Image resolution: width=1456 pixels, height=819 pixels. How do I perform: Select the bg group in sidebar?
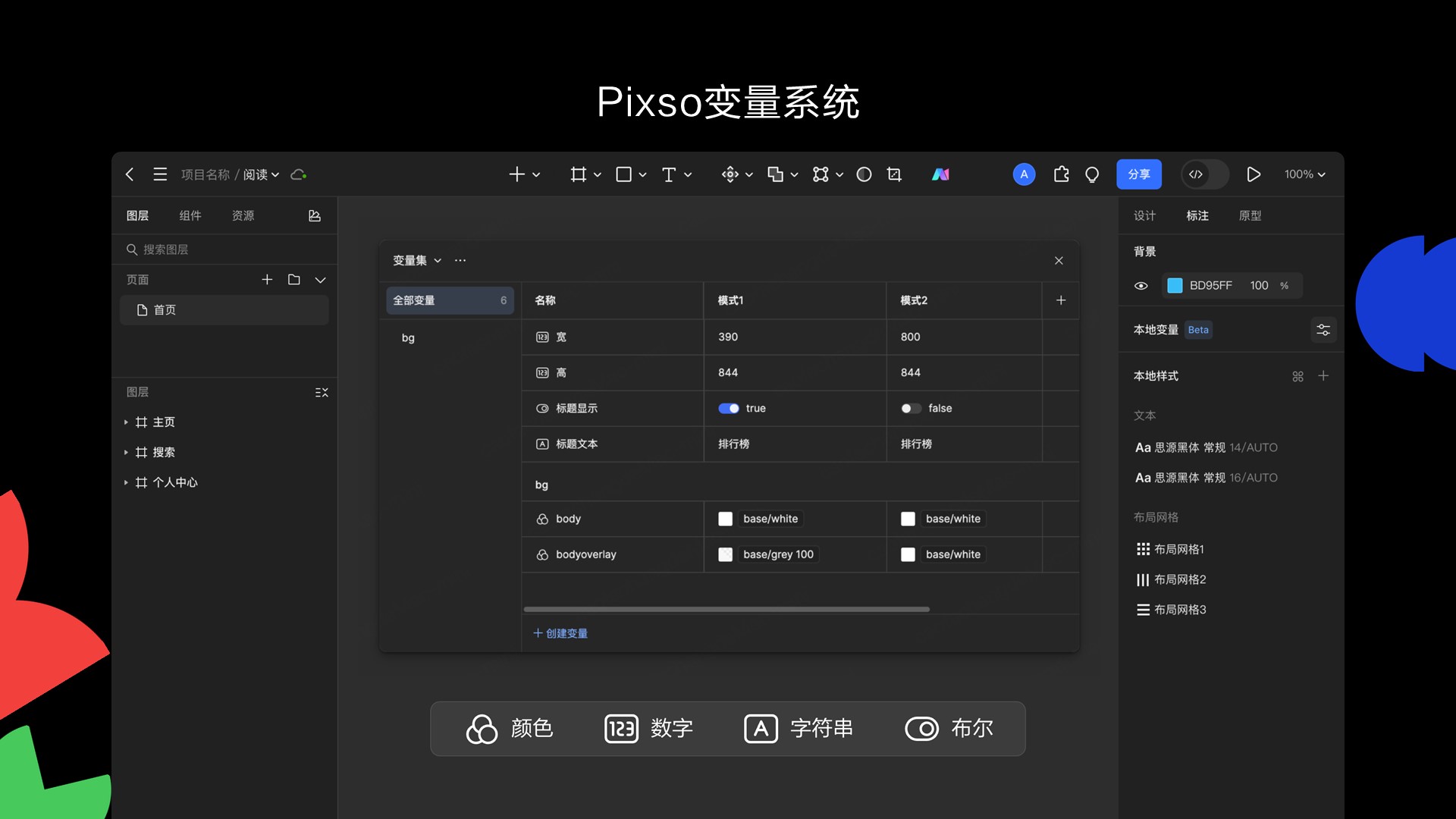click(x=408, y=337)
